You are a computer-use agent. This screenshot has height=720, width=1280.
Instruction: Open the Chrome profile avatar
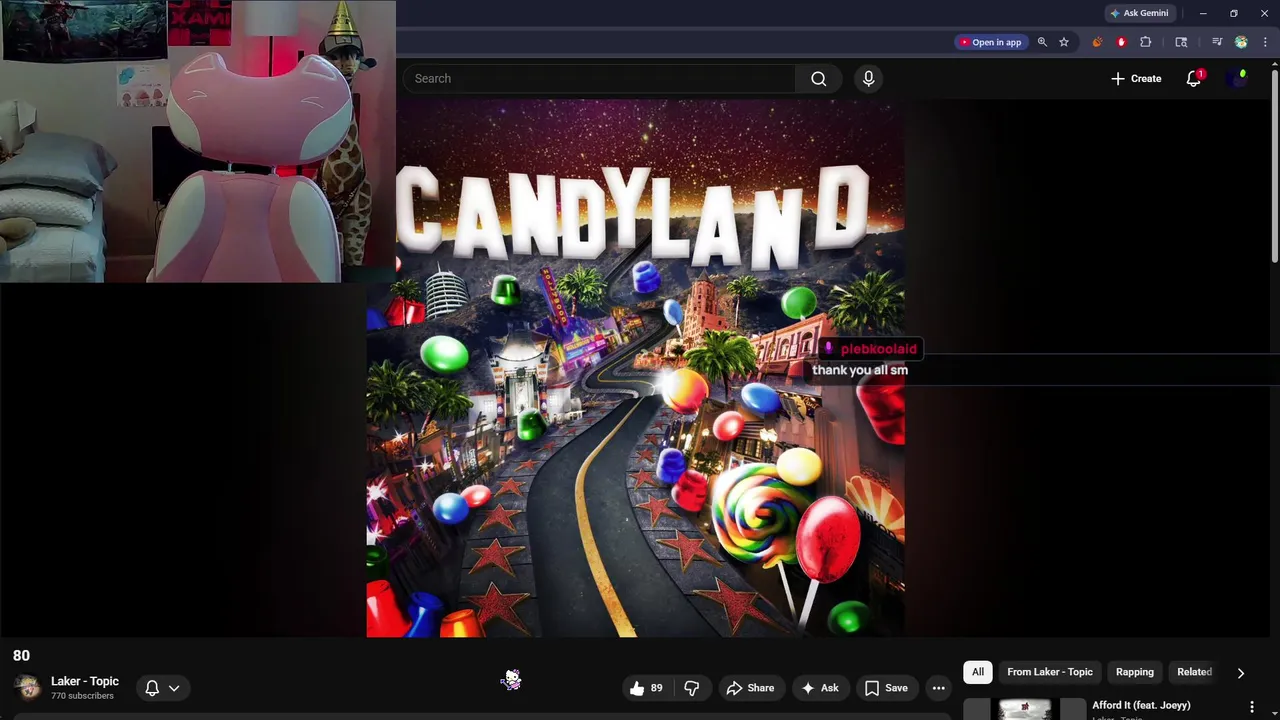[x=1241, y=42]
